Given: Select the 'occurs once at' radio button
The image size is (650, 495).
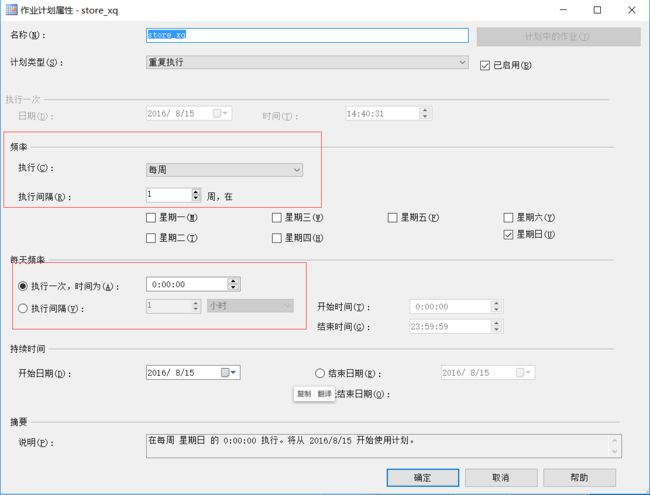Looking at the screenshot, I should (x=23, y=286).
